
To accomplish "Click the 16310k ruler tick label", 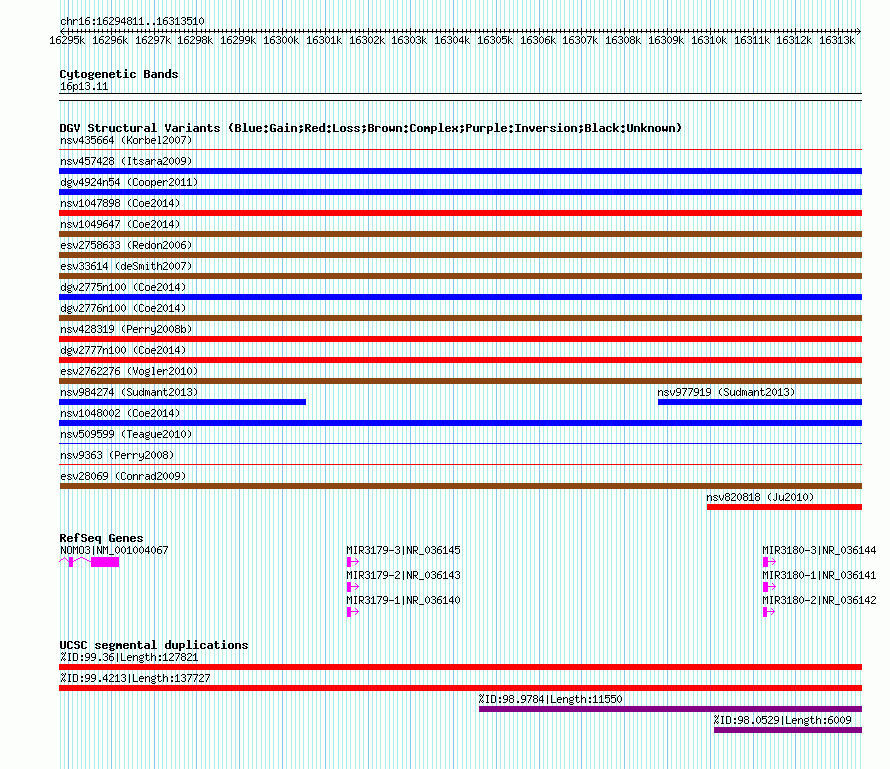I will point(709,40).
